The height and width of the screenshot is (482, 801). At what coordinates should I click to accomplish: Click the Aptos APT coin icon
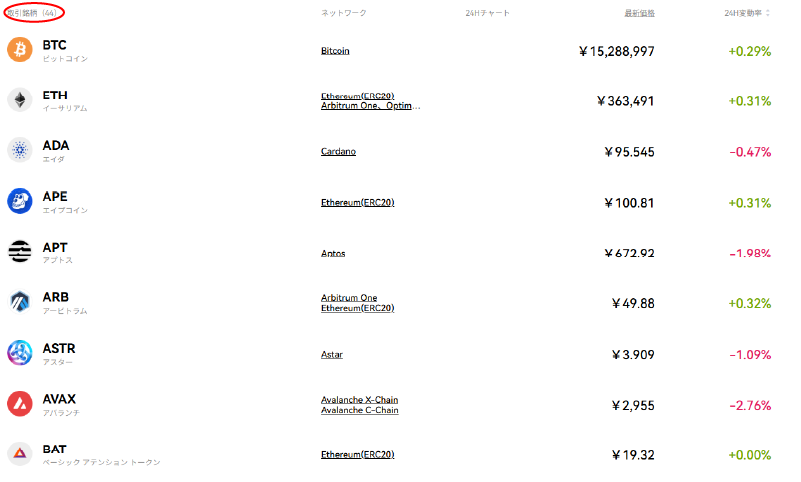[x=20, y=252]
